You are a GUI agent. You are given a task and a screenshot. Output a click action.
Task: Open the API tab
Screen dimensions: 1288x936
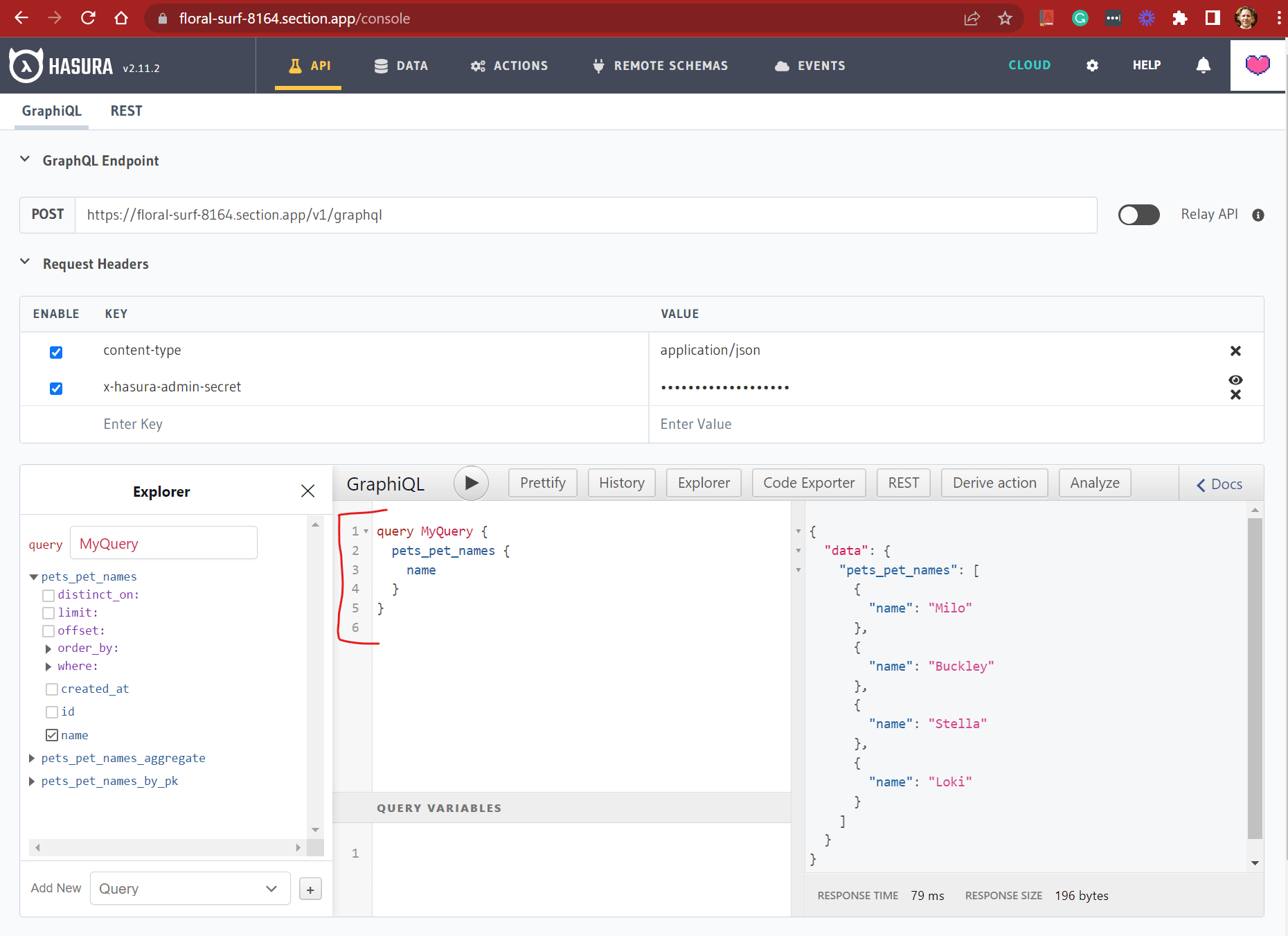point(309,66)
